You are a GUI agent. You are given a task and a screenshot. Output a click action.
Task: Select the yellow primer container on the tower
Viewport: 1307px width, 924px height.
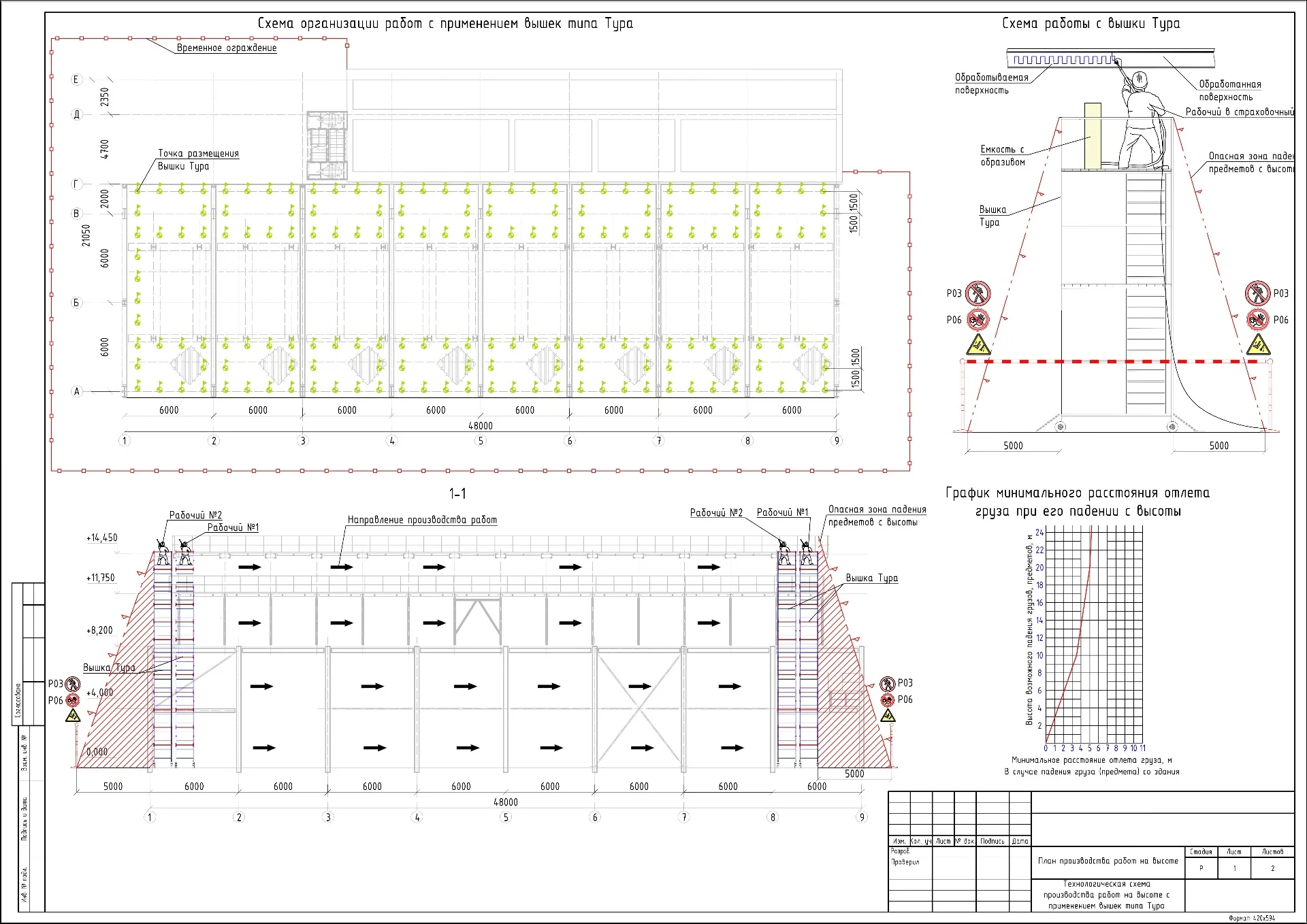tap(1092, 135)
